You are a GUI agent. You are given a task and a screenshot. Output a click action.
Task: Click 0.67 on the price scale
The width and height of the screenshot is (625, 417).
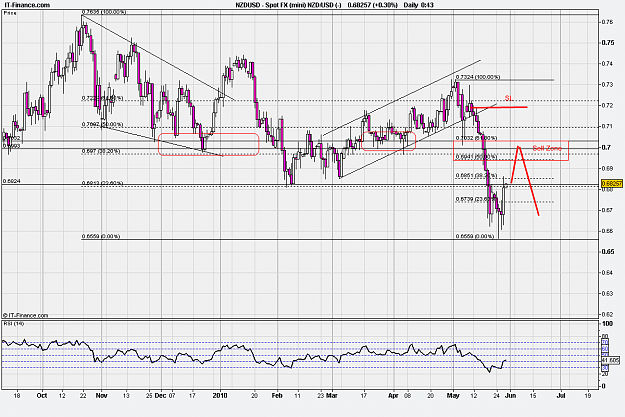tap(607, 210)
